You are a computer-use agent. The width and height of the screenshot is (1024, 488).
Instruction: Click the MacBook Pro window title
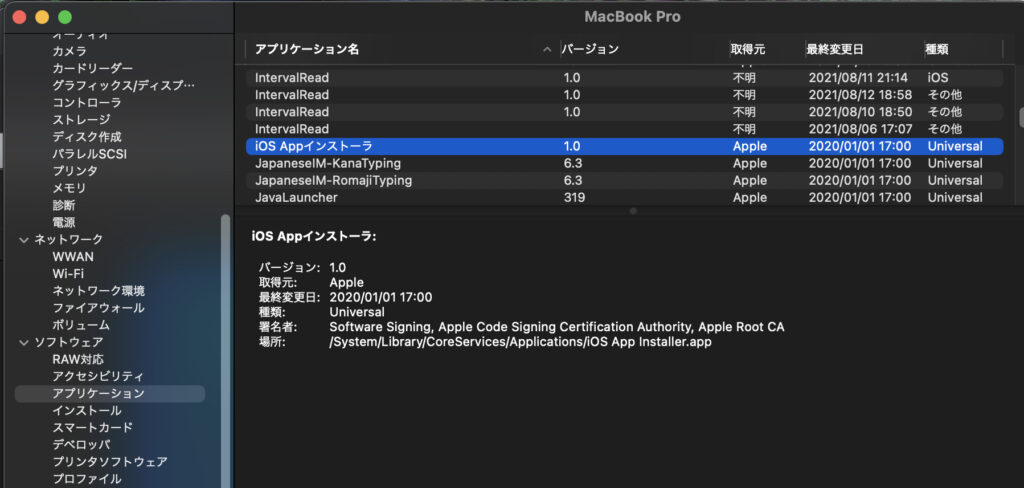point(632,17)
